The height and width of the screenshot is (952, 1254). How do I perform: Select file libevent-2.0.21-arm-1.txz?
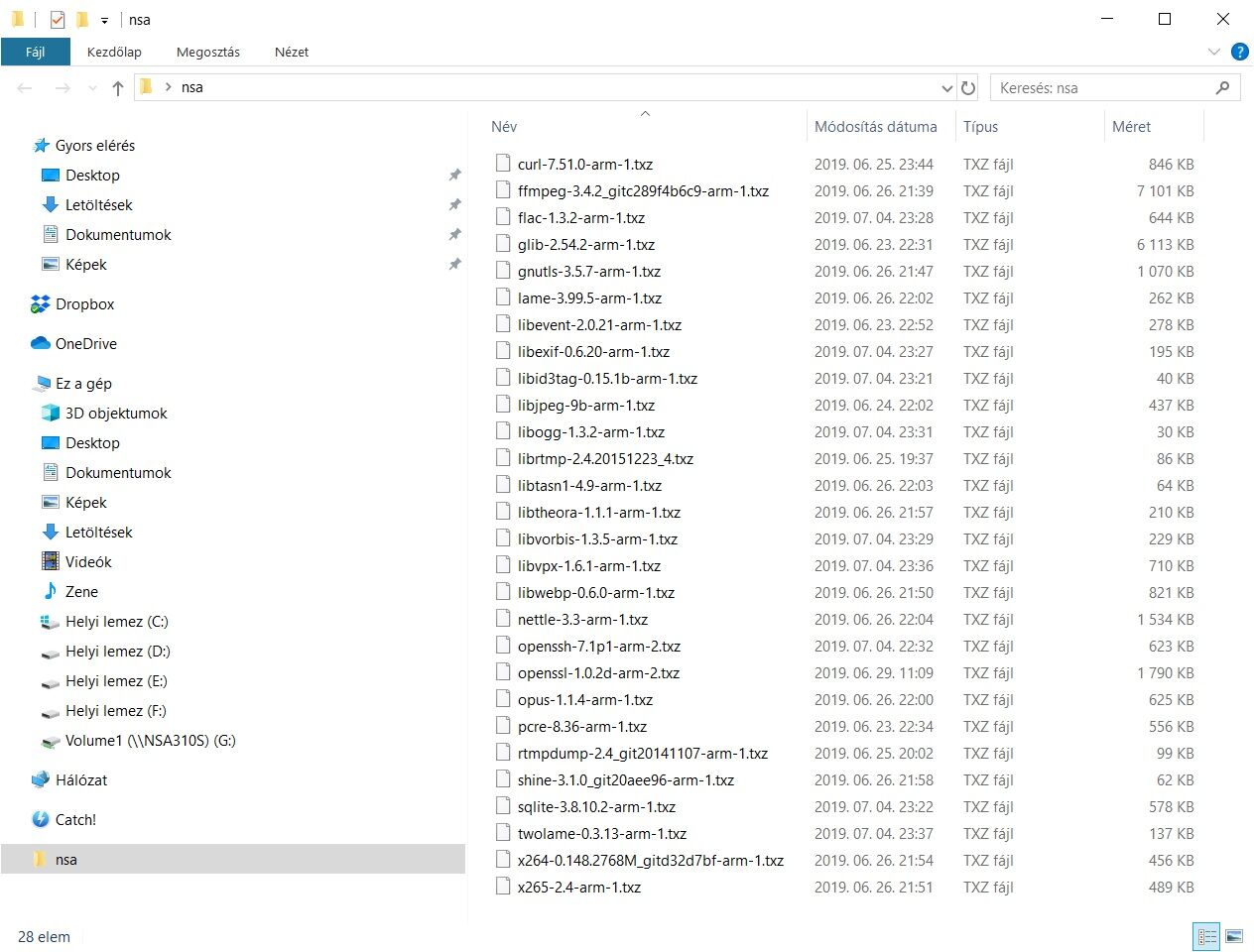[599, 325]
